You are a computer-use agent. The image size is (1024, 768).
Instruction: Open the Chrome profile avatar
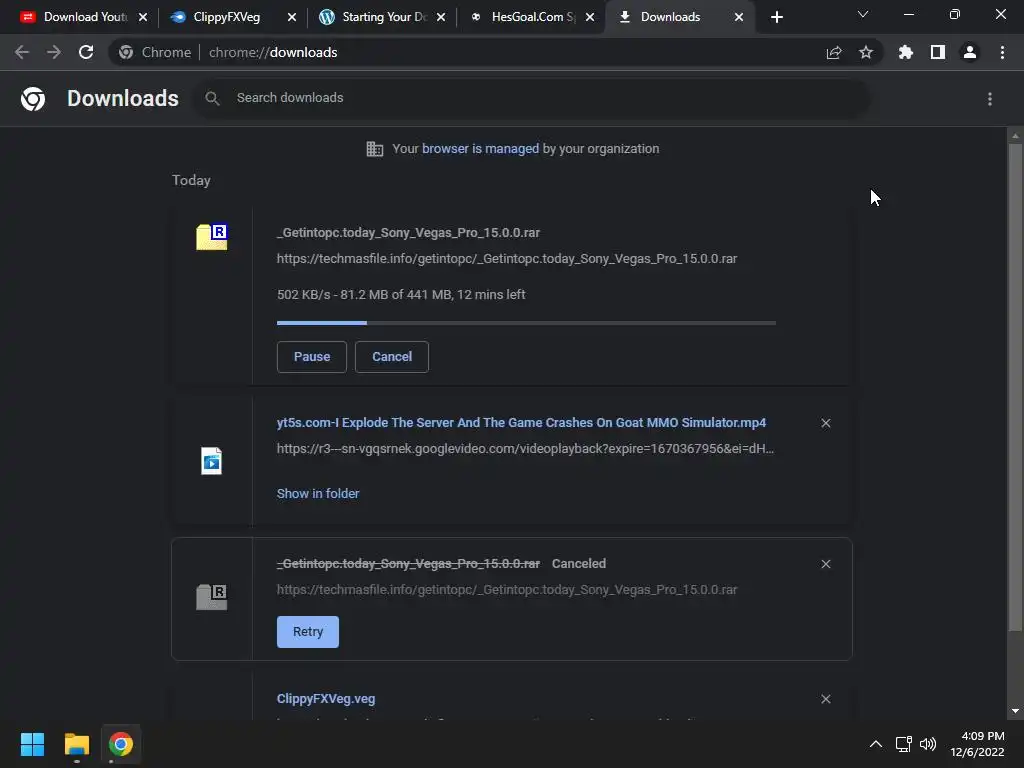pos(970,52)
